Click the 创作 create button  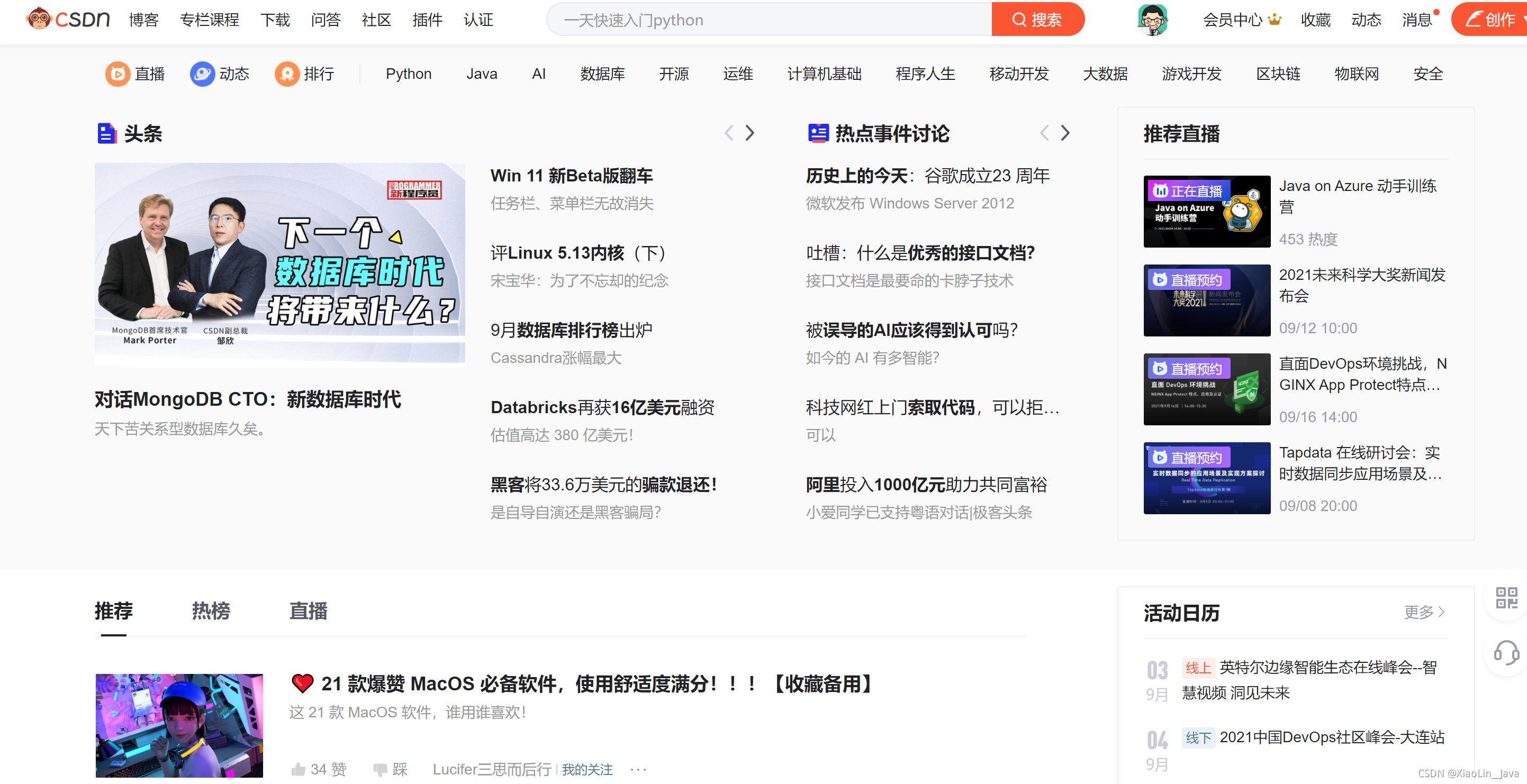pos(1489,20)
